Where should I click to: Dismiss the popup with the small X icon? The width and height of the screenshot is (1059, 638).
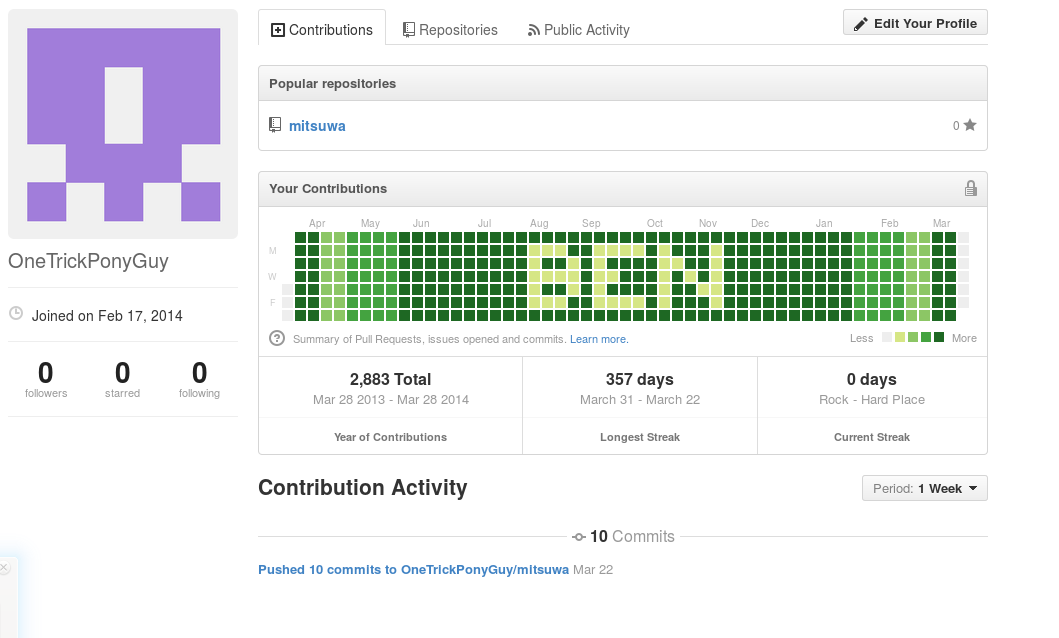pyautogui.click(x=3, y=568)
